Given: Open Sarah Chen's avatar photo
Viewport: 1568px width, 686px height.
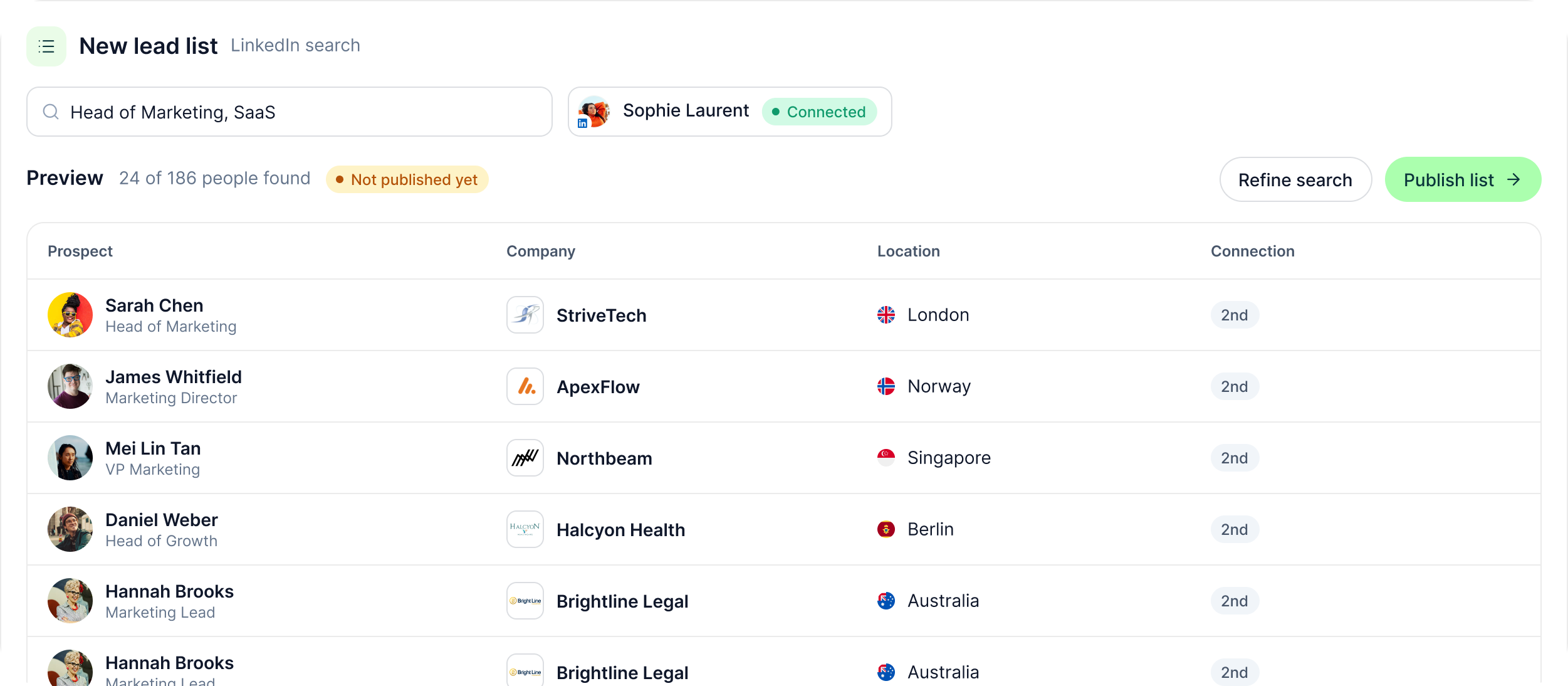Looking at the screenshot, I should tap(70, 315).
